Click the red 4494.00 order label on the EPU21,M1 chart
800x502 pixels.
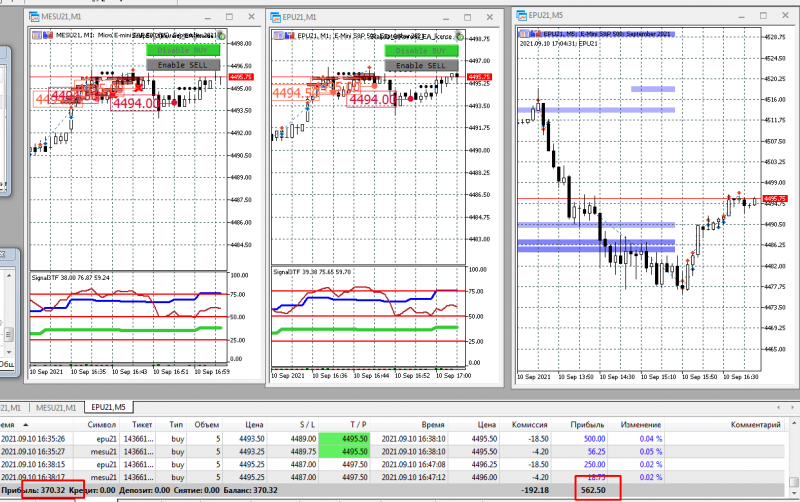pos(372,99)
